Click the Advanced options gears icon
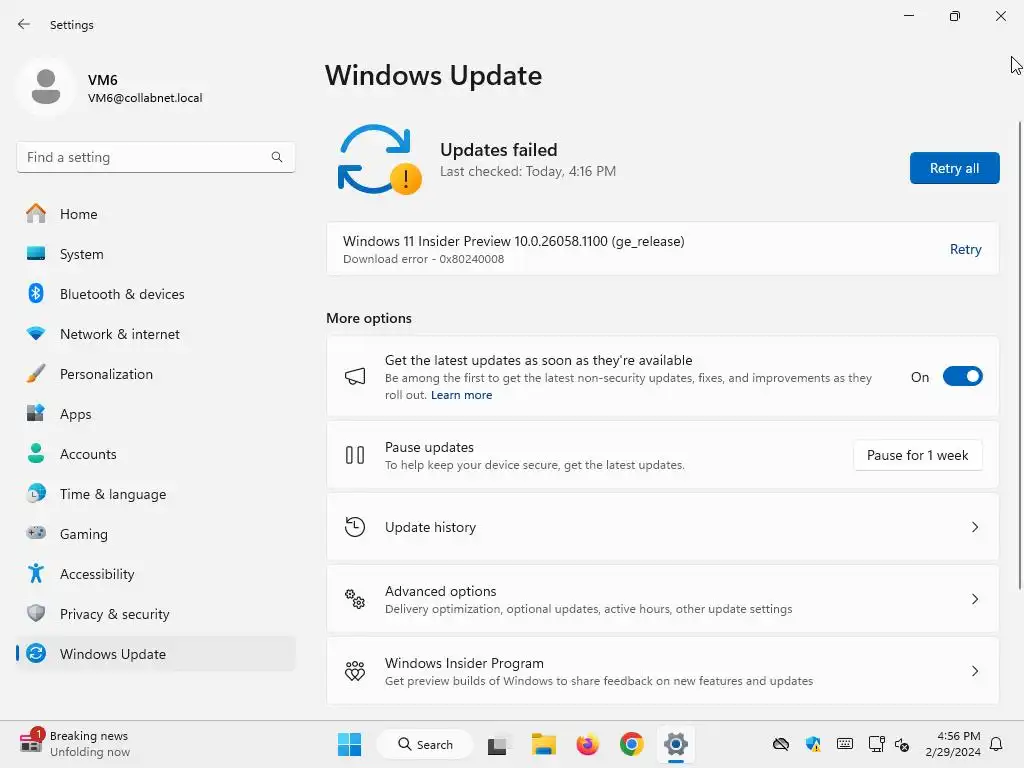The image size is (1024, 768). tap(355, 599)
